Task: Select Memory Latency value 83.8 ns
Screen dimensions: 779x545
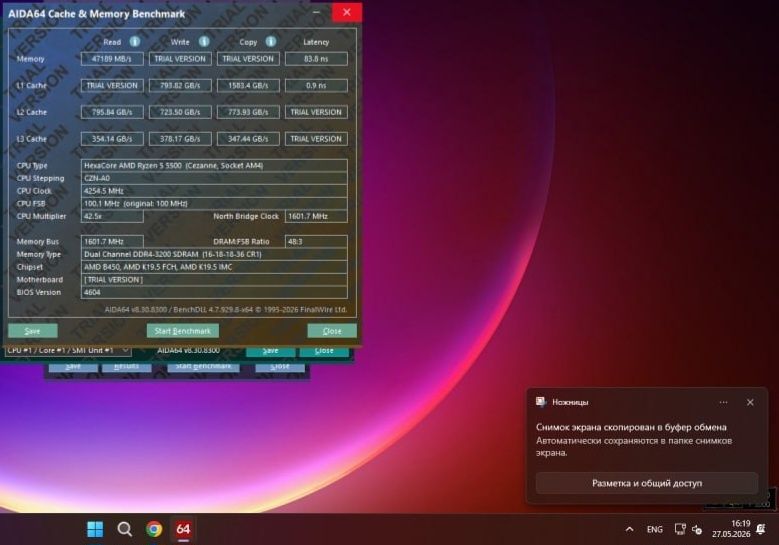Action: (x=316, y=59)
